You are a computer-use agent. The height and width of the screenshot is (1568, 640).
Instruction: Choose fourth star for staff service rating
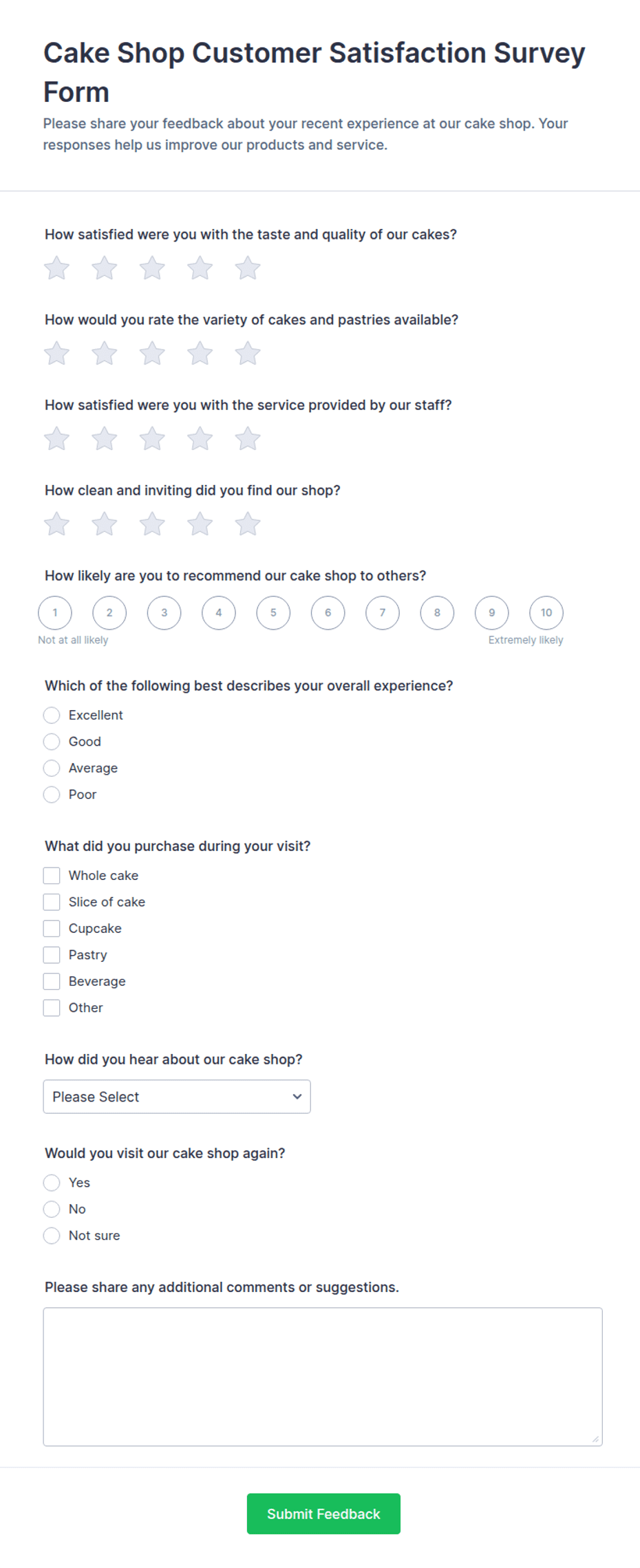(x=200, y=439)
